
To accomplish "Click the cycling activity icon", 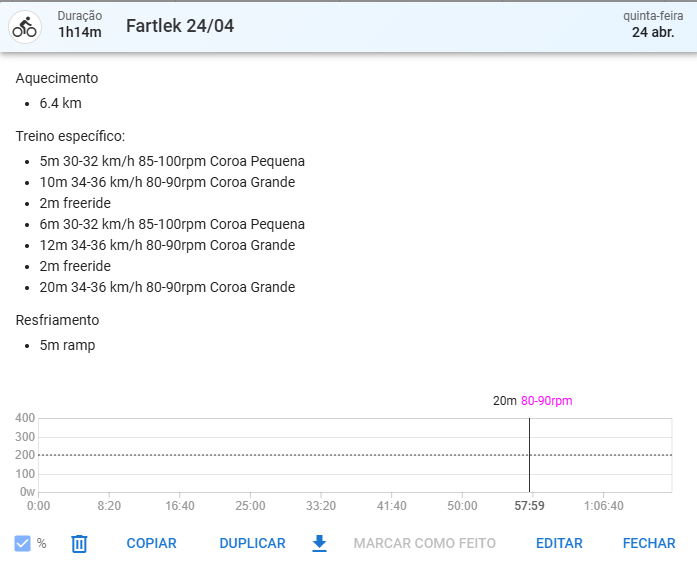I will 25,28.
